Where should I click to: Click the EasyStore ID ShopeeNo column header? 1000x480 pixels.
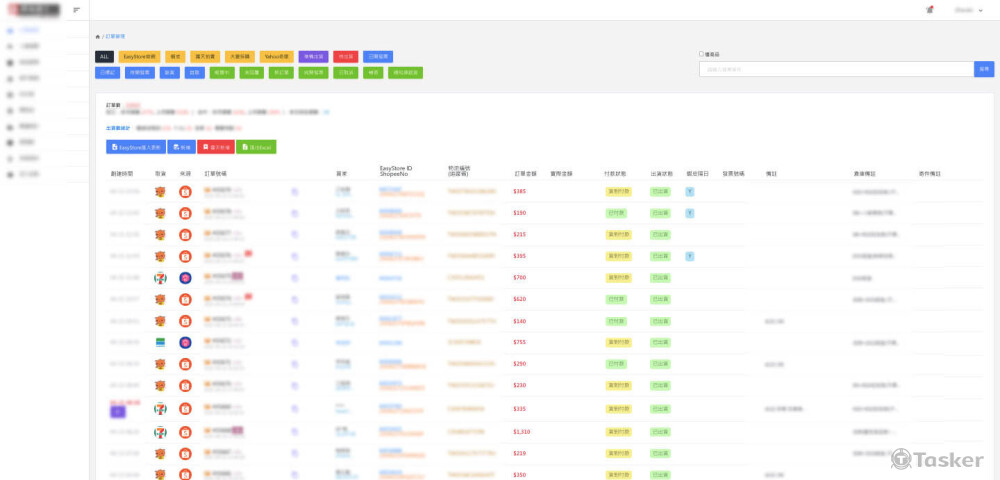pyautogui.click(x=396, y=171)
